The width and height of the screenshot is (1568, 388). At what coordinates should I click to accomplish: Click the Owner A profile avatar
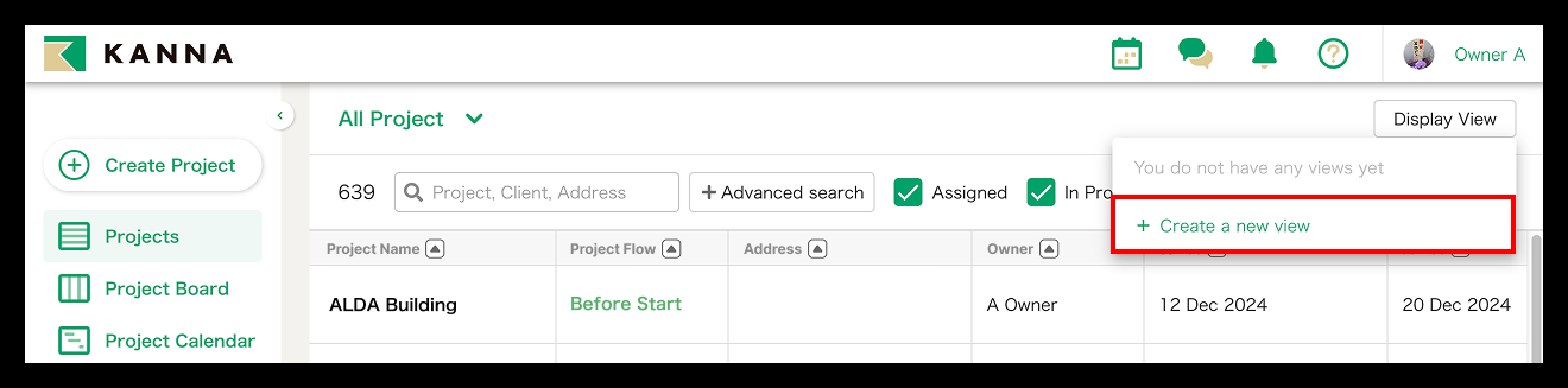[1419, 54]
